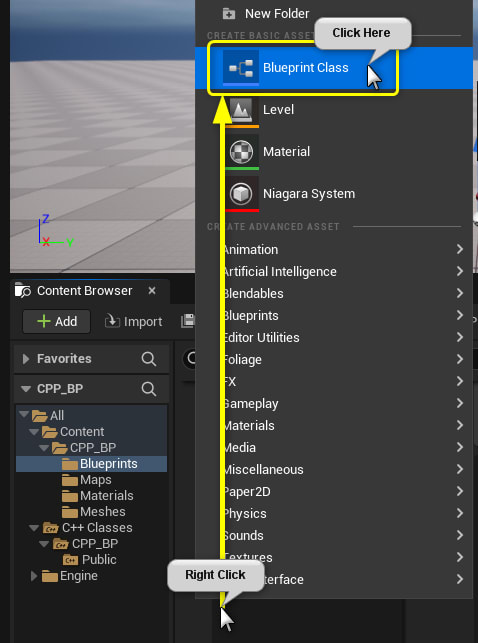This screenshot has width=478, height=643.
Task: Open the Animation submenu
Action: [333, 249]
